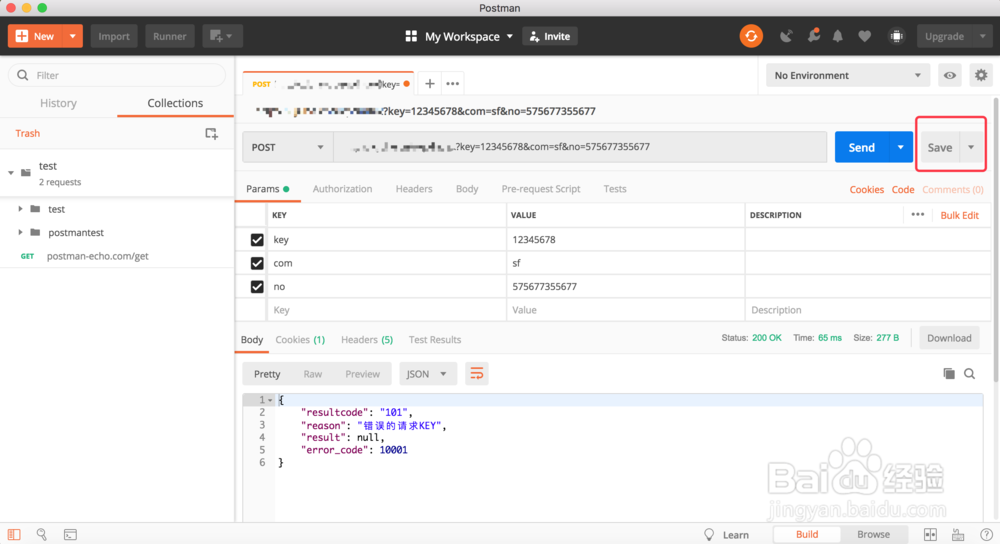This screenshot has height=544, width=1000.
Task: Download the response with Download button
Action: click(949, 338)
